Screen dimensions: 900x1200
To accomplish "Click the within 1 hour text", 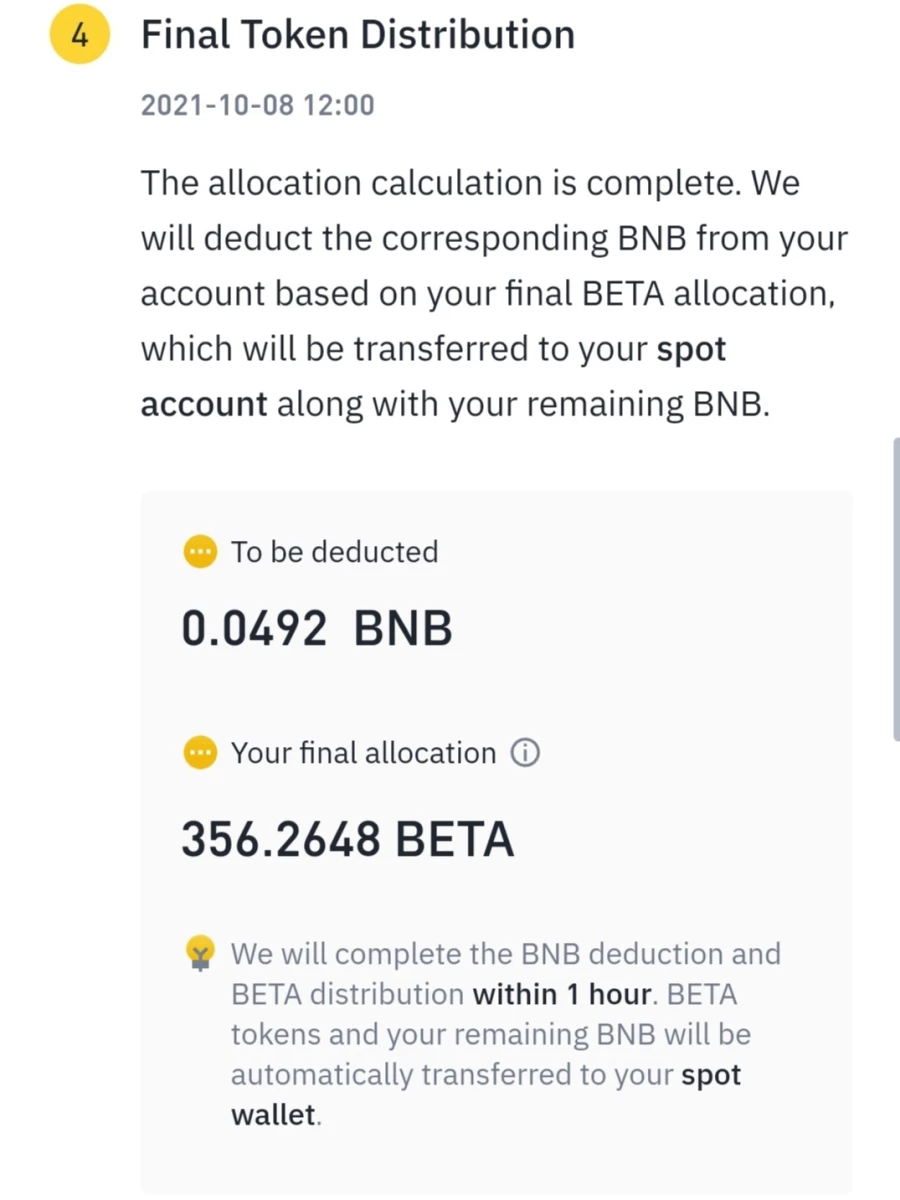I will pos(562,994).
